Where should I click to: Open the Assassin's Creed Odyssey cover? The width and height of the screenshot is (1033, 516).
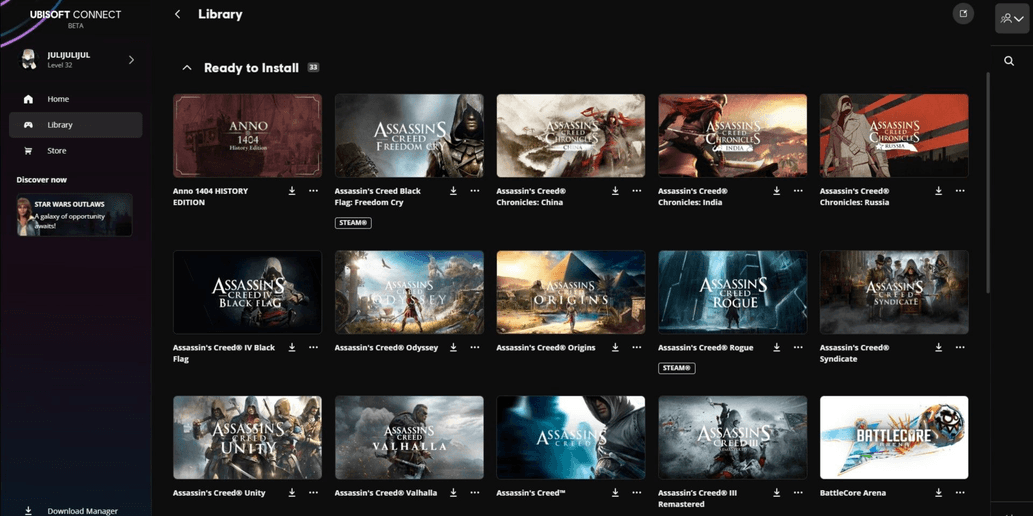click(409, 292)
